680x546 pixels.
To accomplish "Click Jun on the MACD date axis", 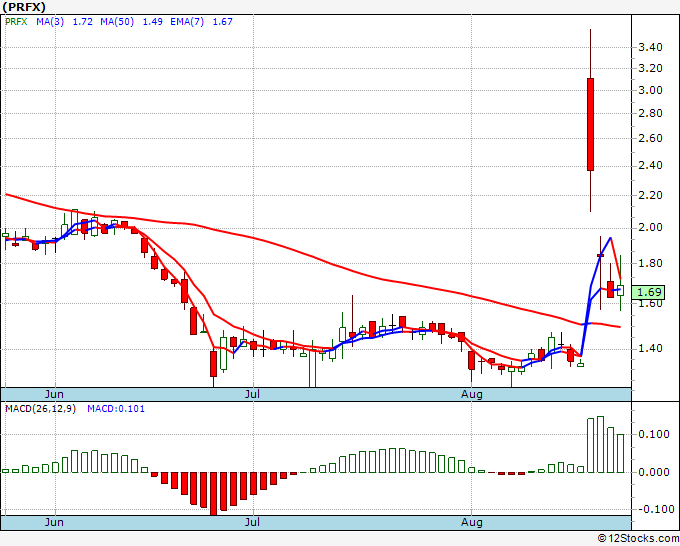I will (x=54, y=522).
